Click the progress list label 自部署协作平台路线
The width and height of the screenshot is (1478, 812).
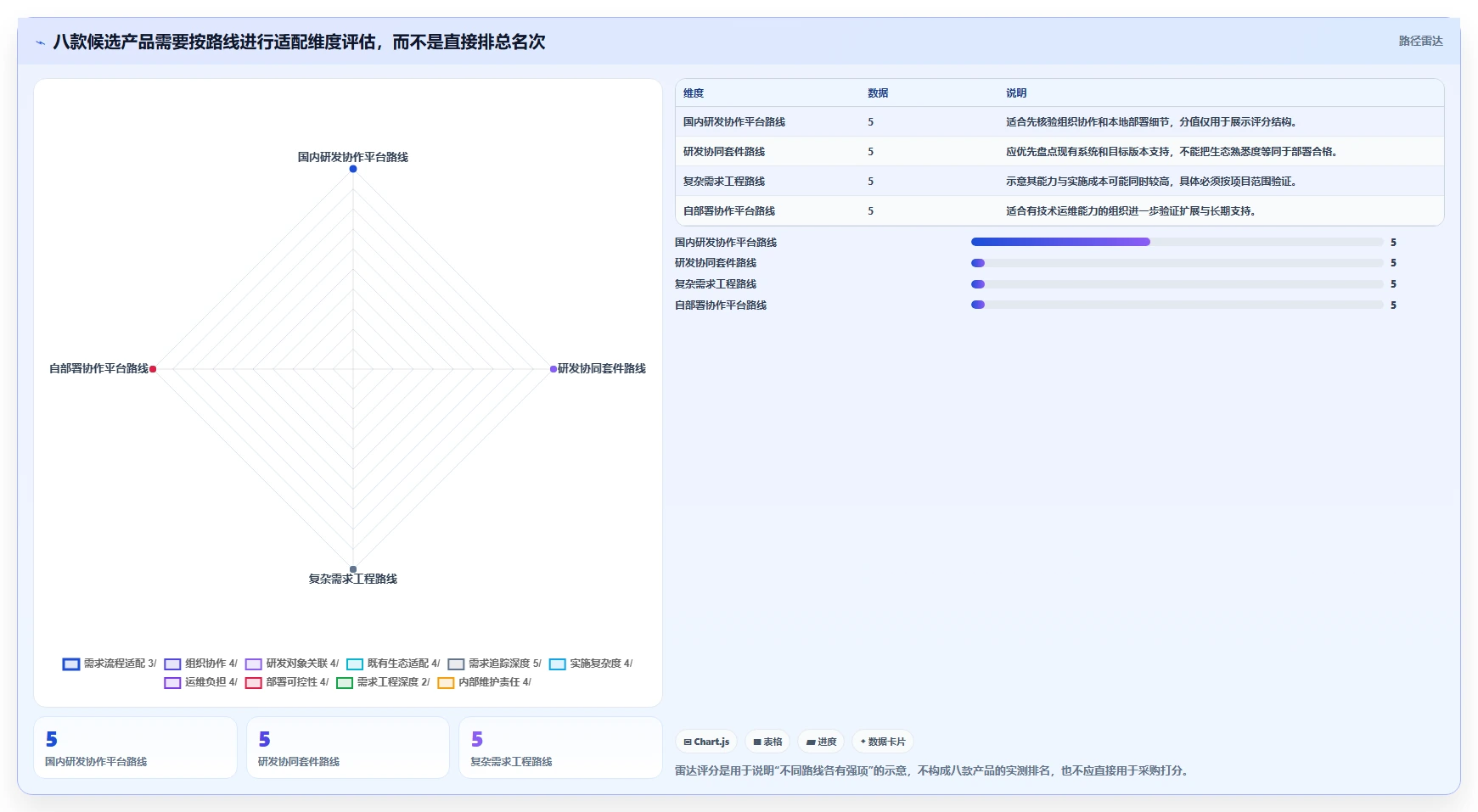721,305
